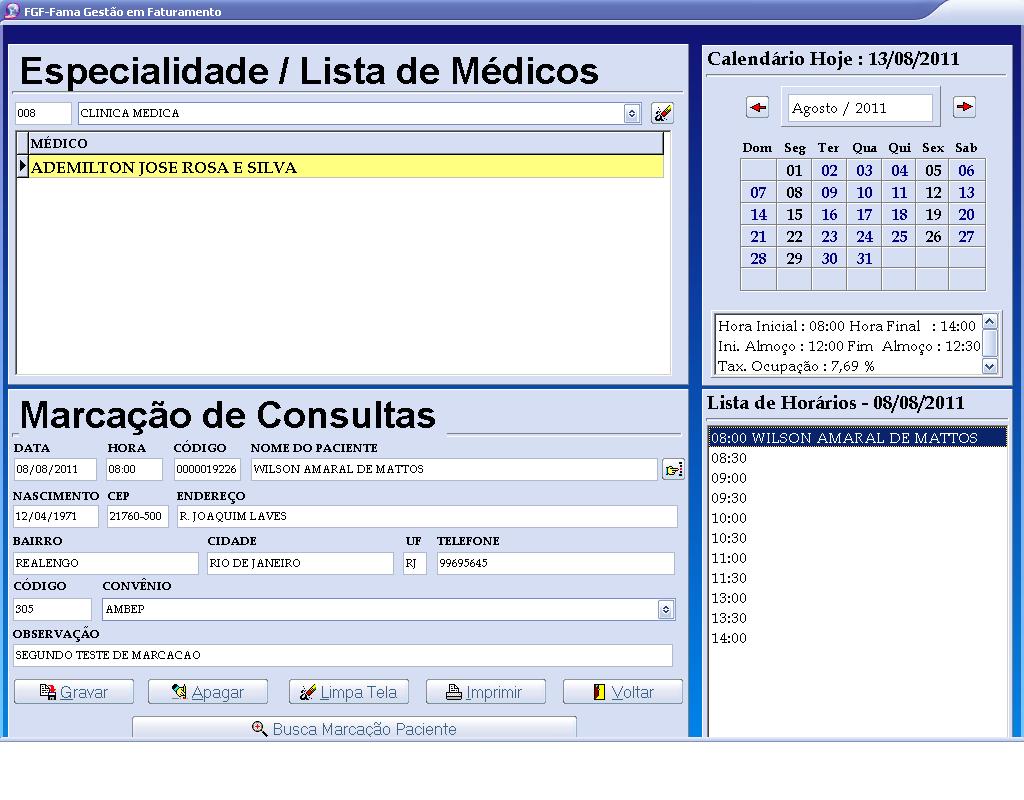Go to next month with red right arrow

tap(964, 107)
